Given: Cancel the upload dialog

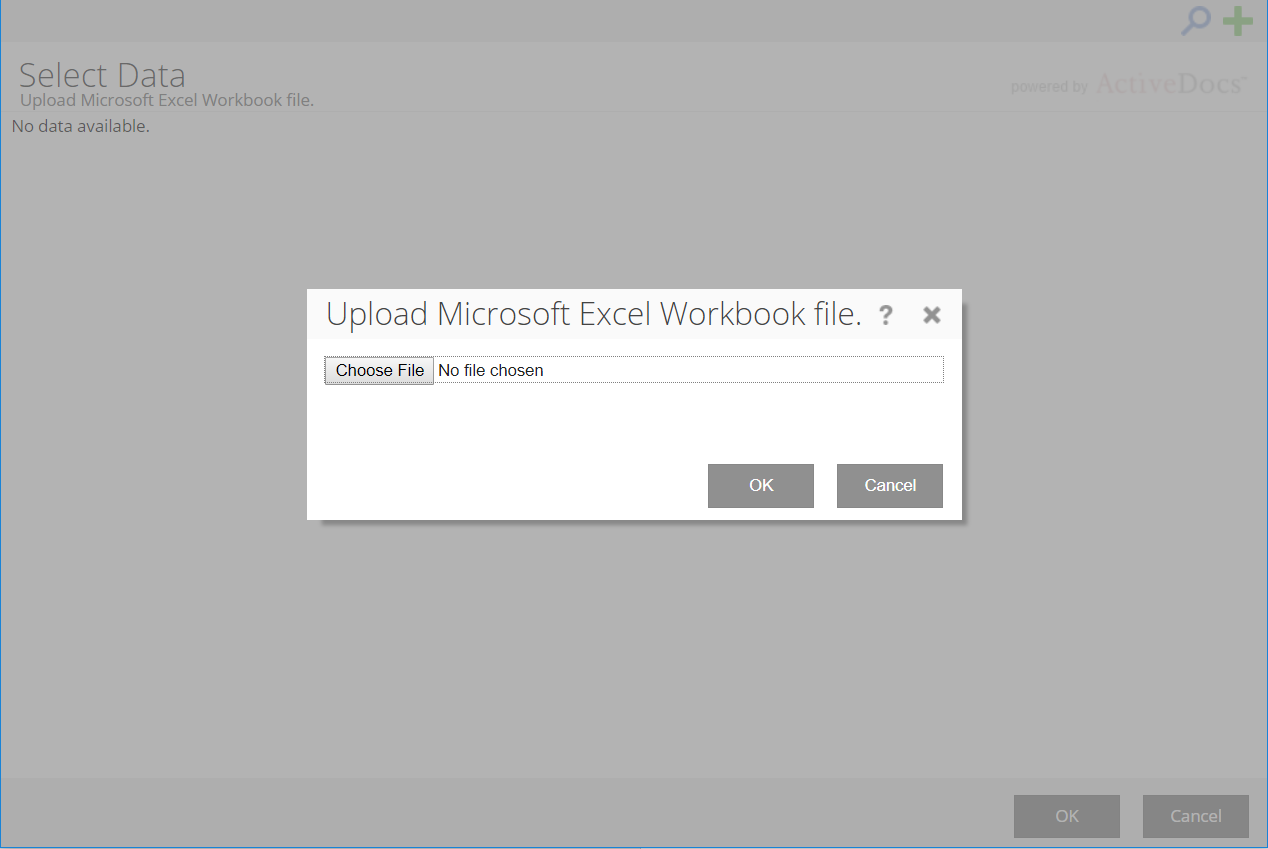Looking at the screenshot, I should point(890,485).
